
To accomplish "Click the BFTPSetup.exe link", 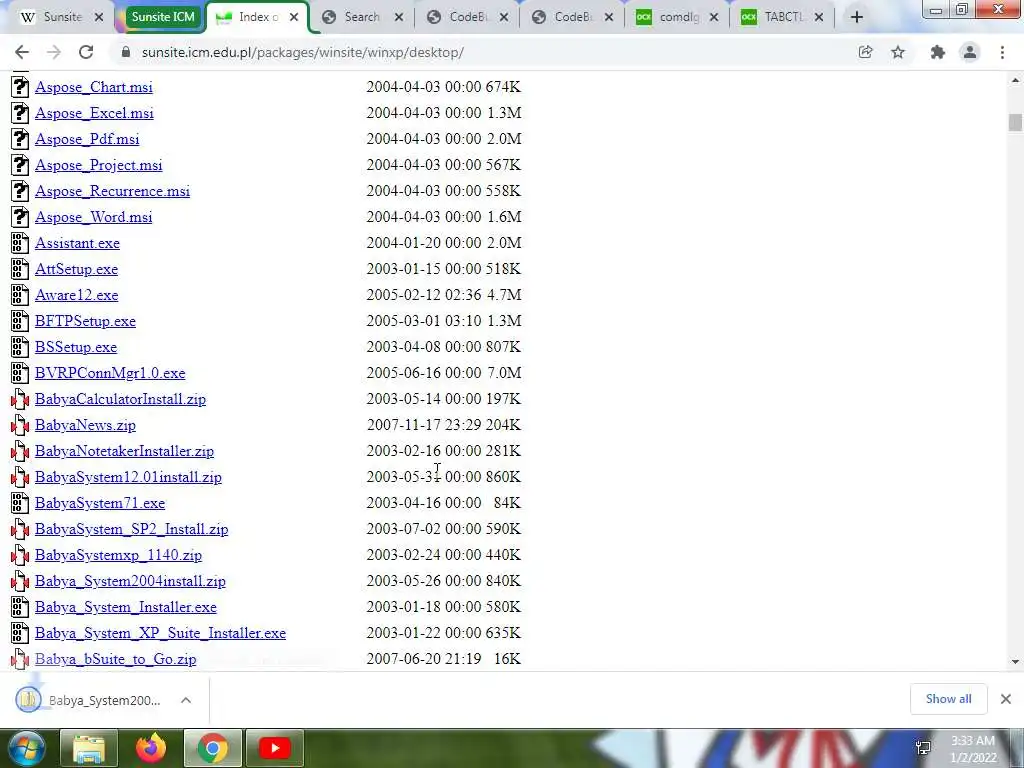I will (x=86, y=321).
